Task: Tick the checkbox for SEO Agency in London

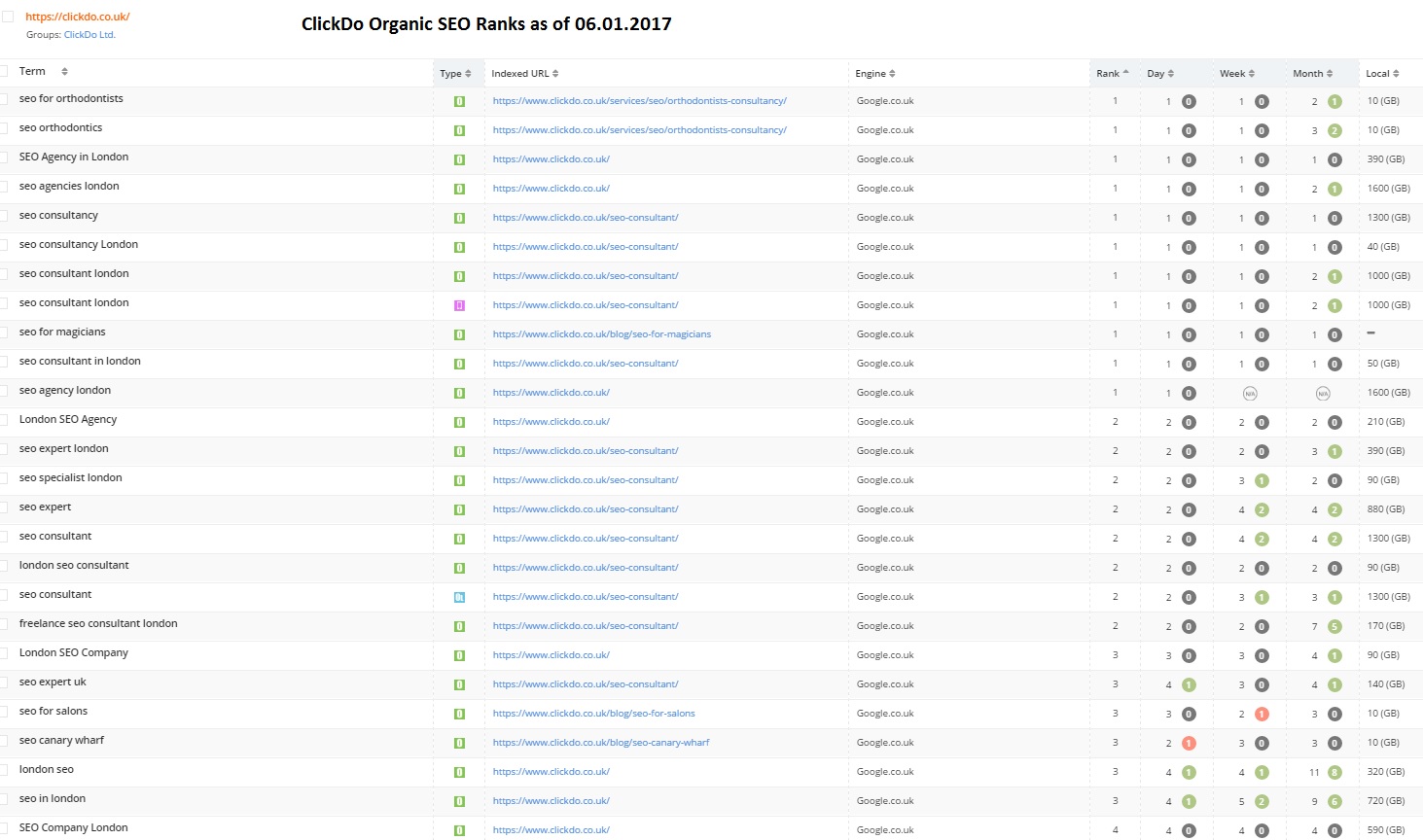Action: [4, 157]
